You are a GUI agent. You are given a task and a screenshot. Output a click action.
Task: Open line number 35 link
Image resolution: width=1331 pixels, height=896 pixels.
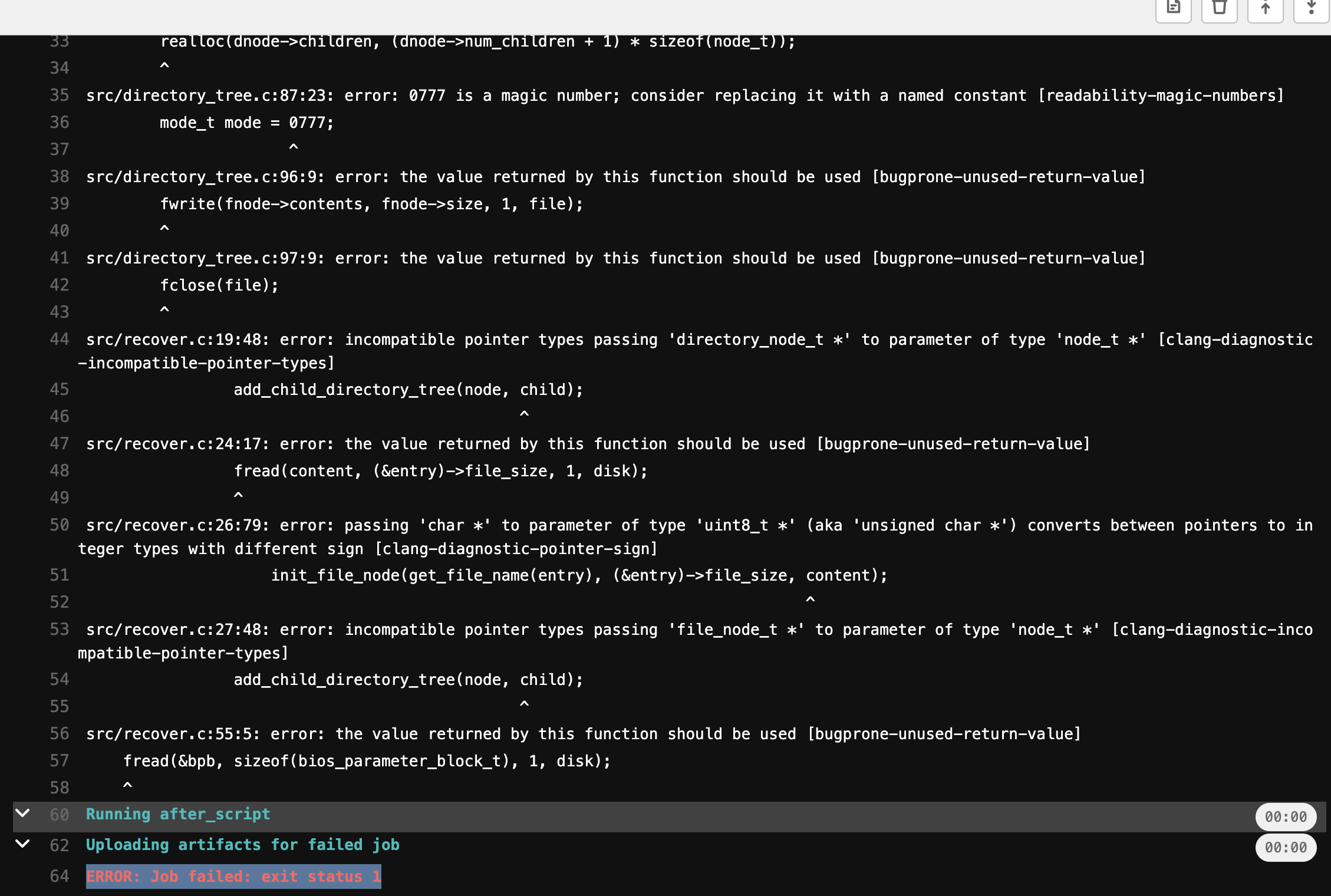point(60,95)
